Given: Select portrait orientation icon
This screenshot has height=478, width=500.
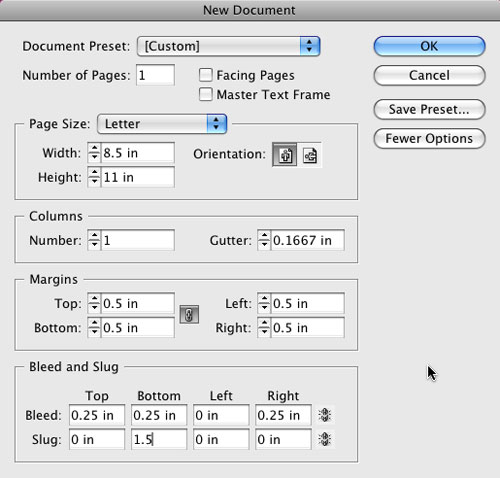Looking at the screenshot, I should pos(285,155).
